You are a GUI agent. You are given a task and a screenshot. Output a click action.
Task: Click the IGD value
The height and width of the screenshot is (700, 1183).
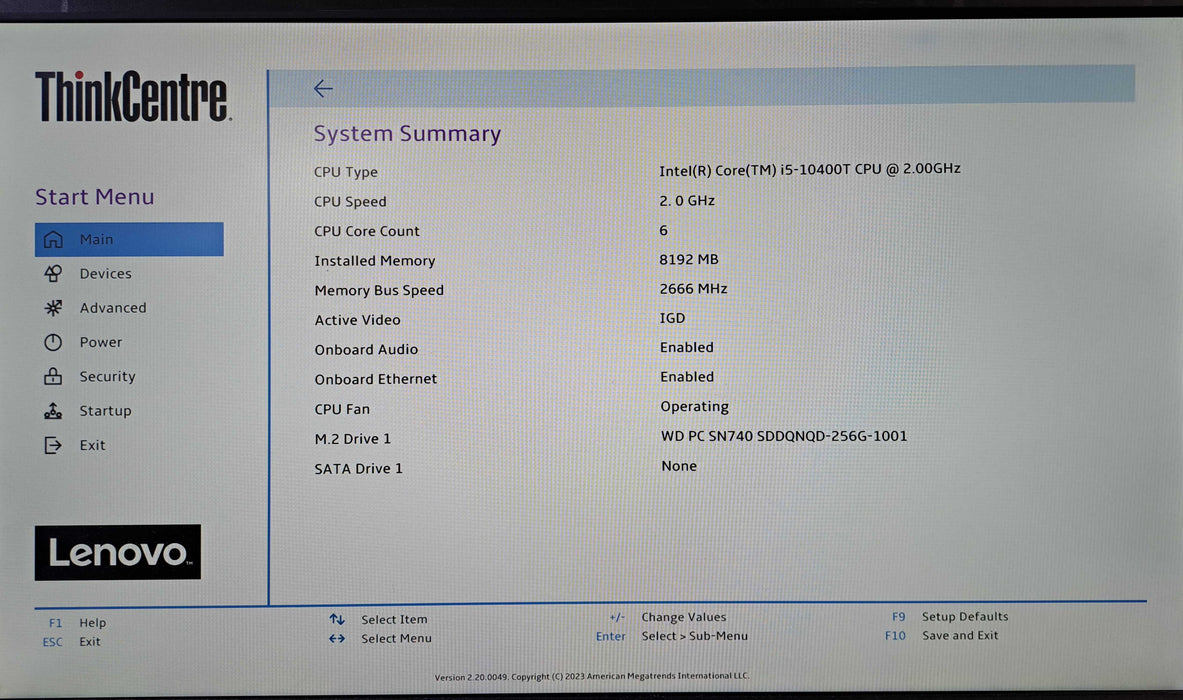click(x=672, y=318)
